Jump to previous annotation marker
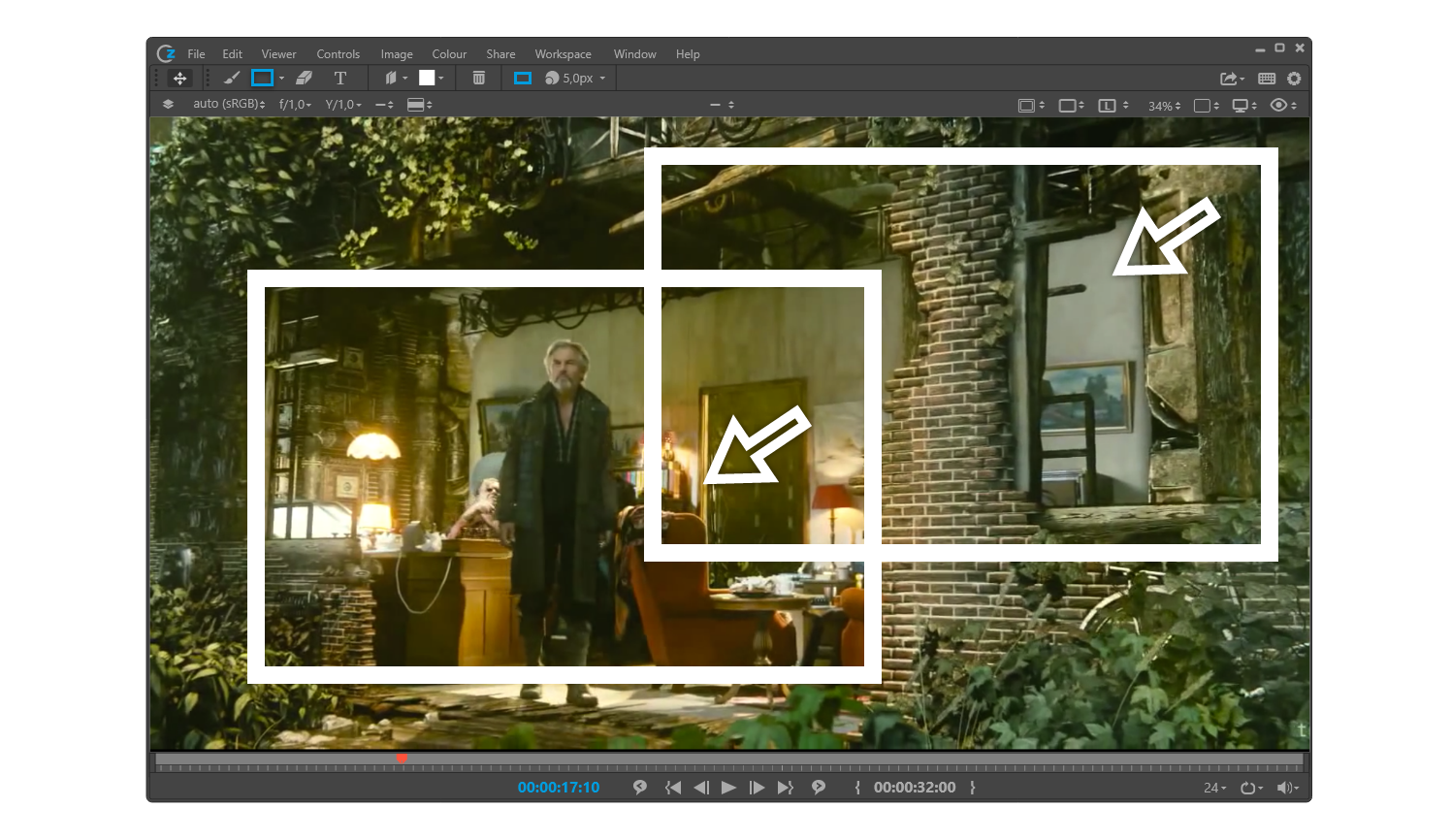The height and width of the screenshot is (840, 1451). point(640,788)
